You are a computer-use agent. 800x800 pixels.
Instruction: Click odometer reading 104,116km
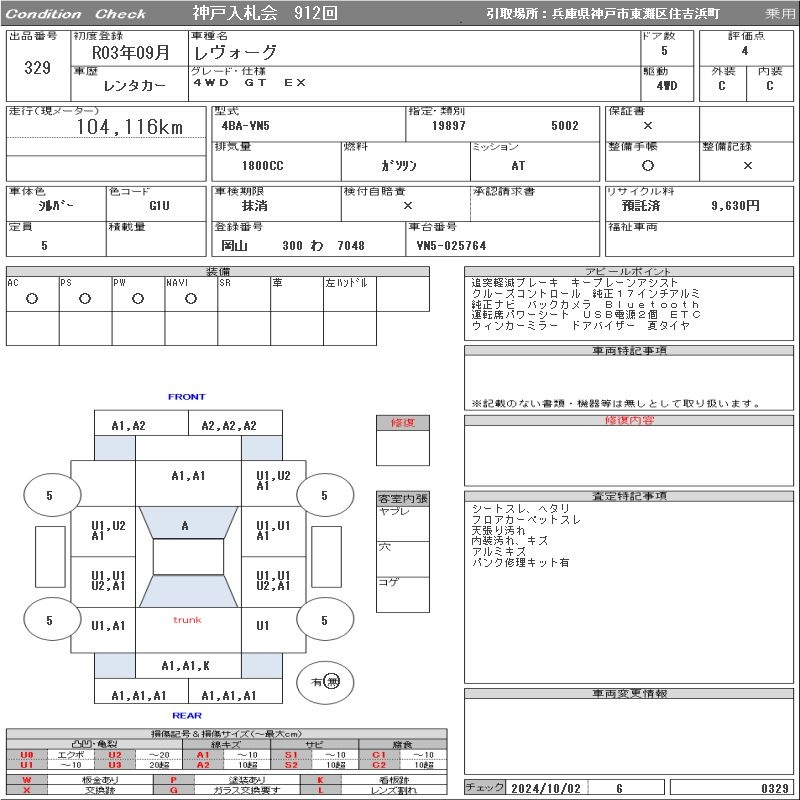(130, 127)
